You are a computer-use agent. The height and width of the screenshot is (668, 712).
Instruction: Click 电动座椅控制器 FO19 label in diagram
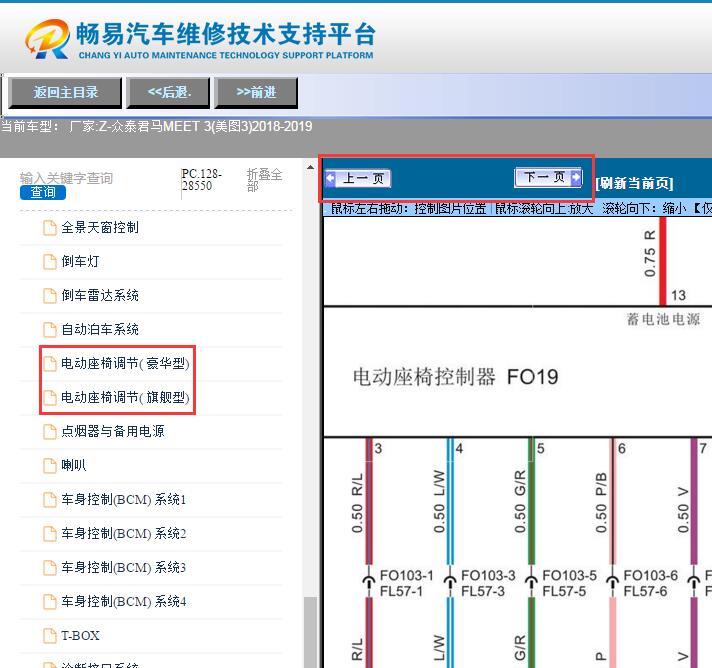pos(455,377)
